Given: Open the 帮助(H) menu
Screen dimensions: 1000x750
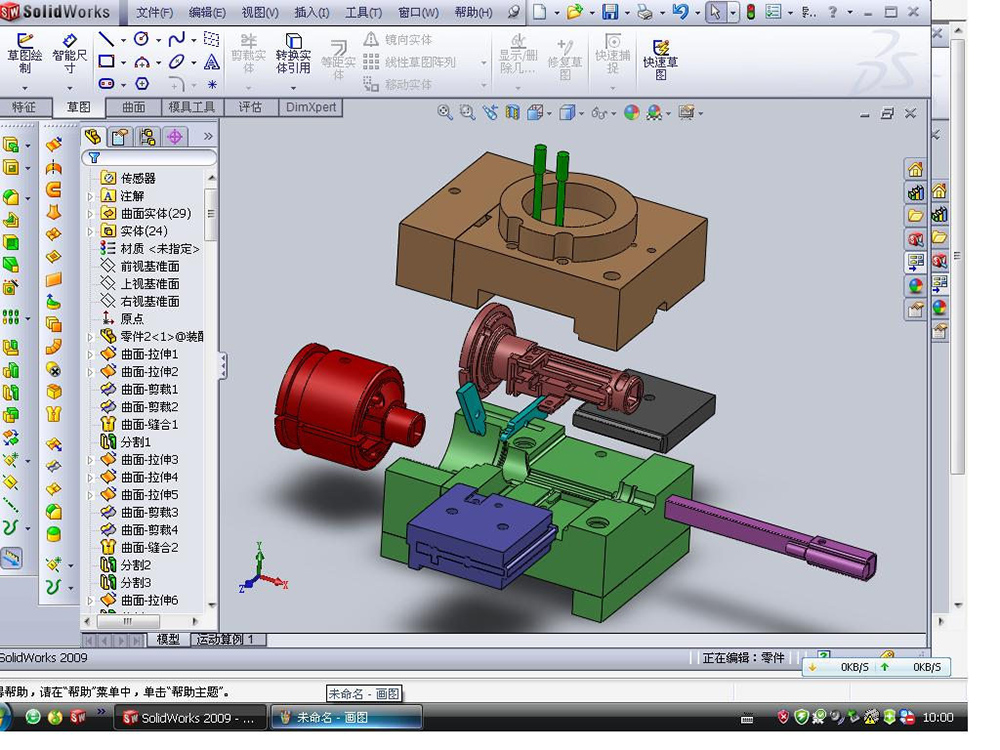Looking at the screenshot, I should point(473,12).
